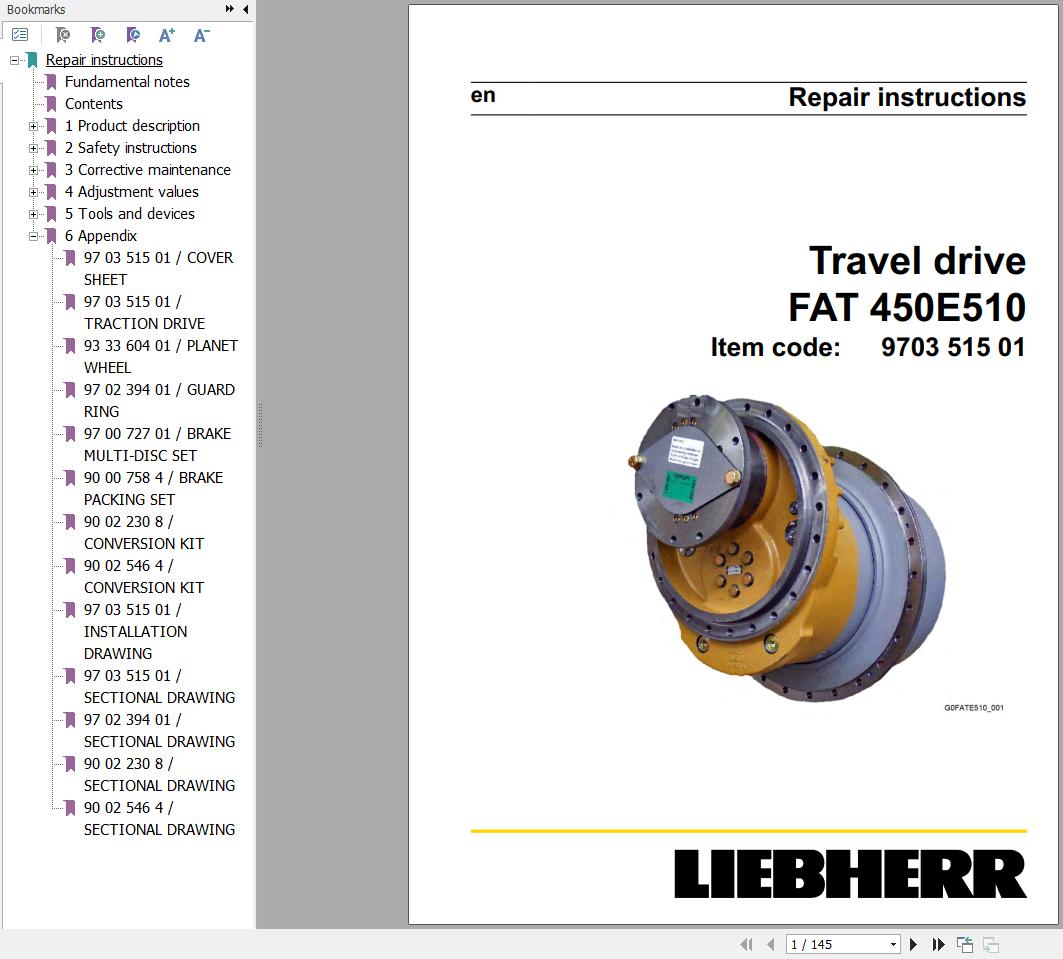Jump to the last page

tap(938, 944)
